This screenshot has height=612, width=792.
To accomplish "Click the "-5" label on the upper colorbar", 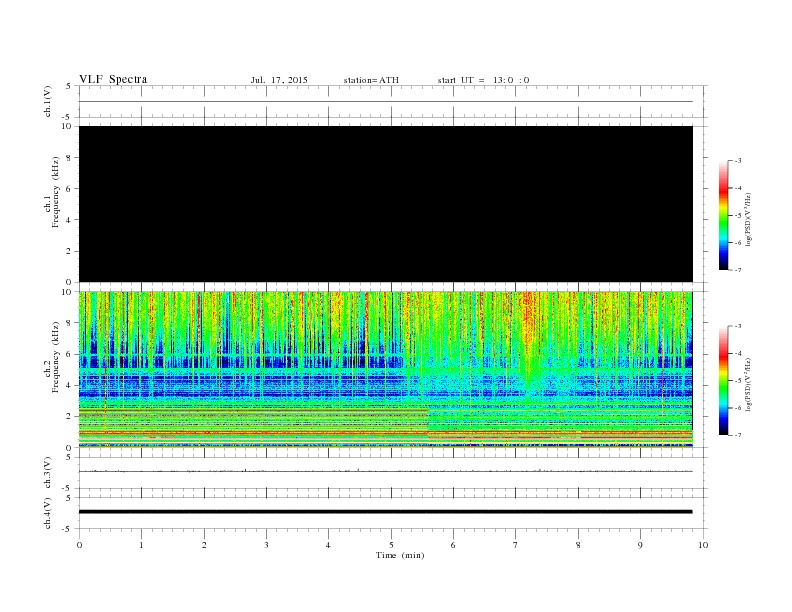I will (x=738, y=216).
